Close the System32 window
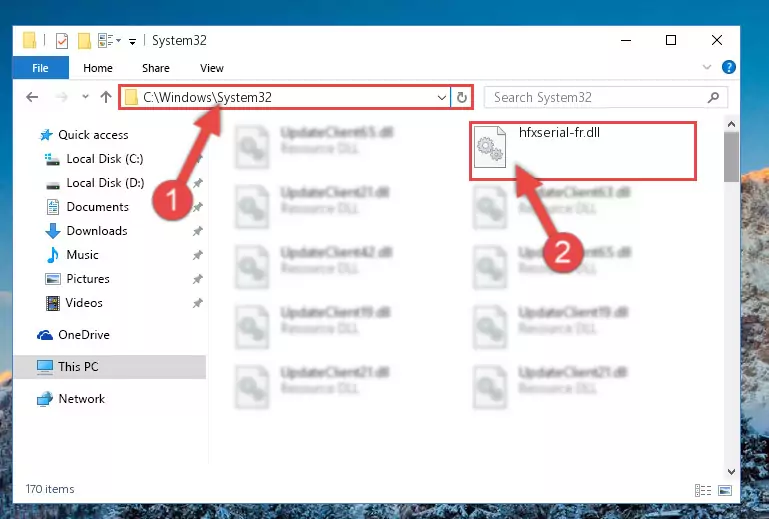The width and height of the screenshot is (769, 519). pyautogui.click(x=717, y=40)
